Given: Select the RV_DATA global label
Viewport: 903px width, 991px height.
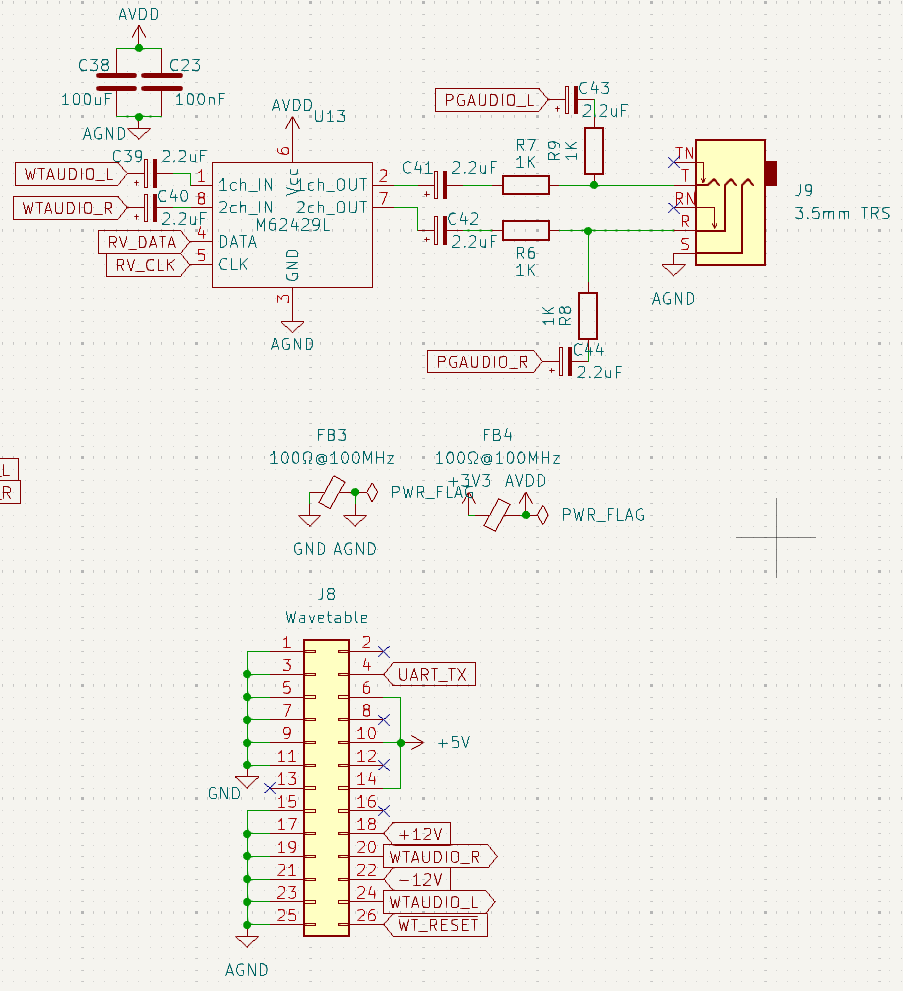Looking at the screenshot, I should (144, 242).
